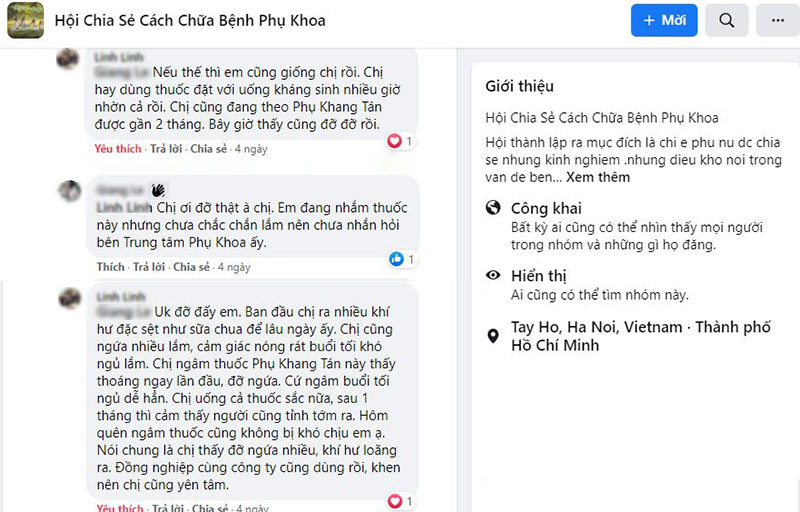
Task: Click the heart reaction on the third comment
Action: point(395,501)
